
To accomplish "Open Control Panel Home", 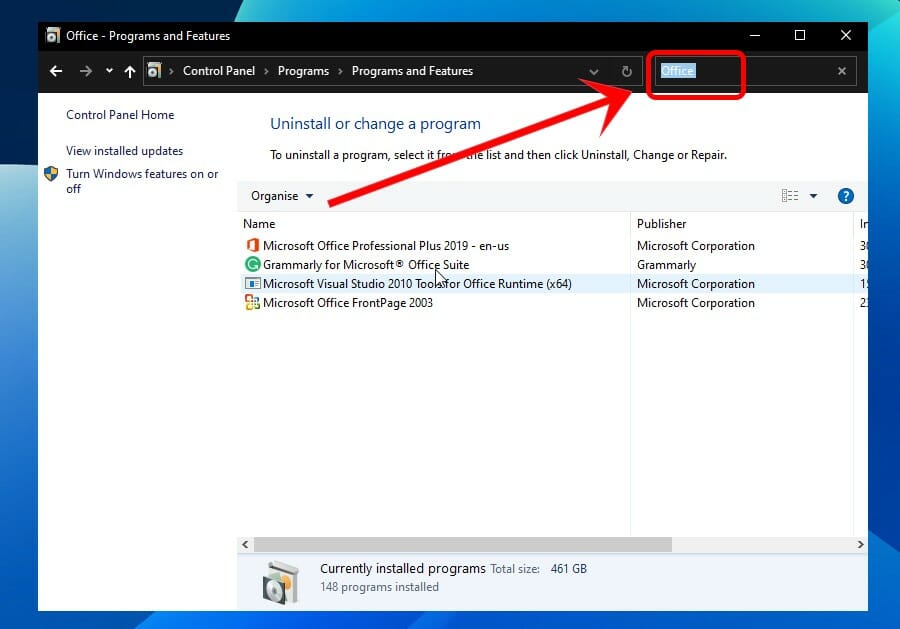I will pos(120,115).
